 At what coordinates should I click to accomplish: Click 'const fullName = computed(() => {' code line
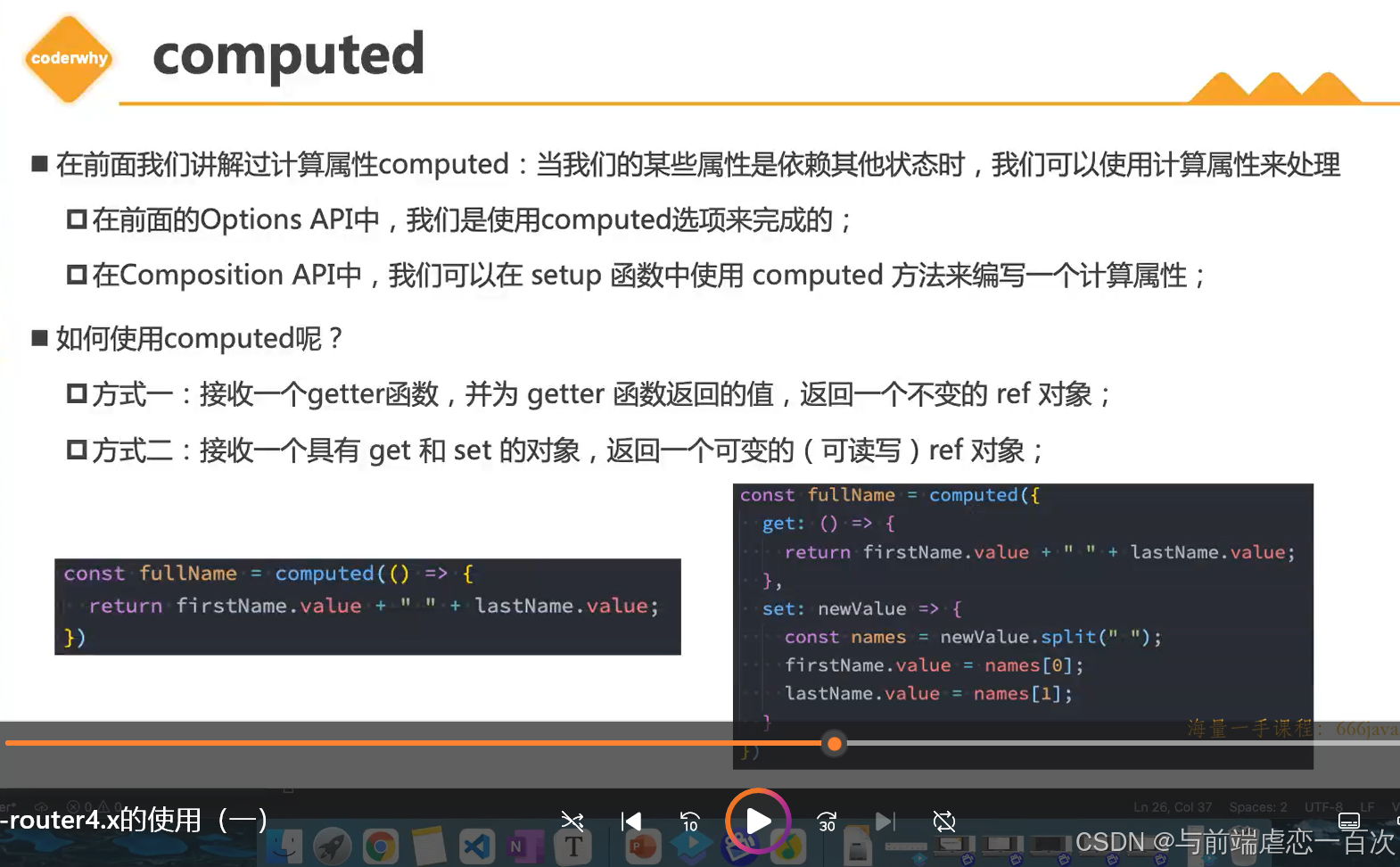pos(268,574)
